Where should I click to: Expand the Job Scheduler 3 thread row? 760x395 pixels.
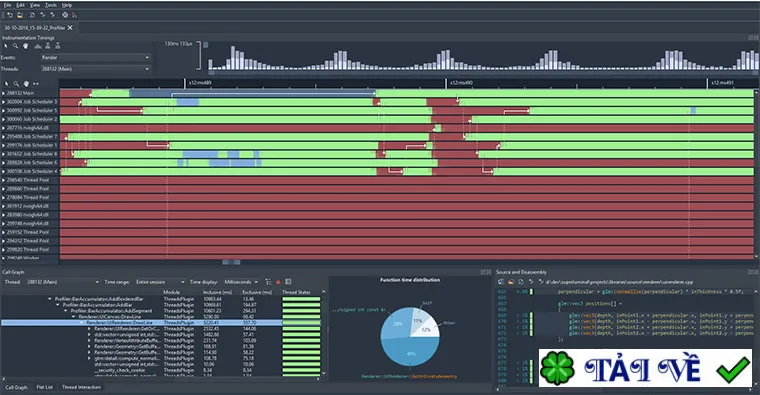point(3,102)
